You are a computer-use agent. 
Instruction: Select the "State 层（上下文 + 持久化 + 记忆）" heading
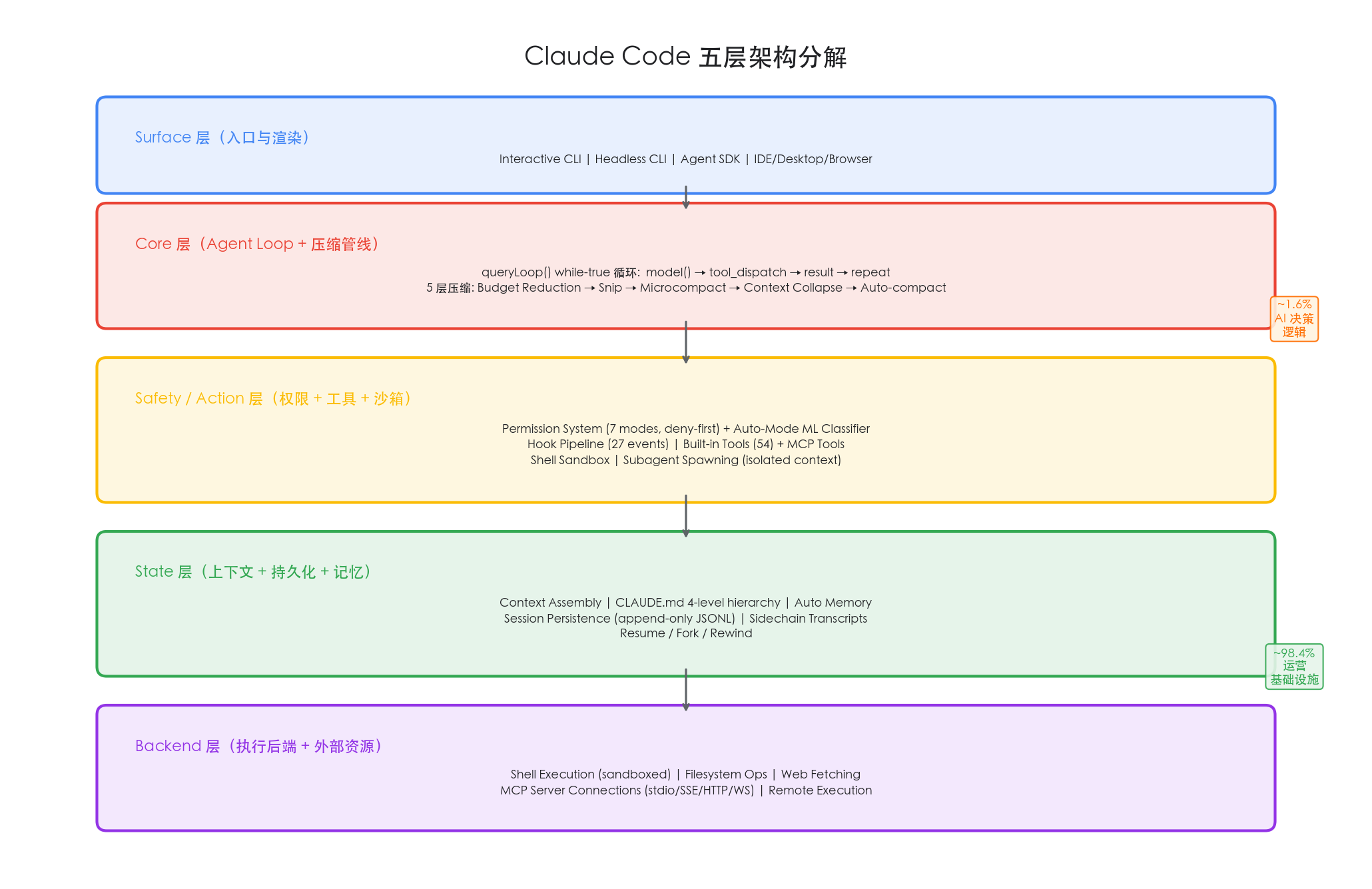[254, 572]
